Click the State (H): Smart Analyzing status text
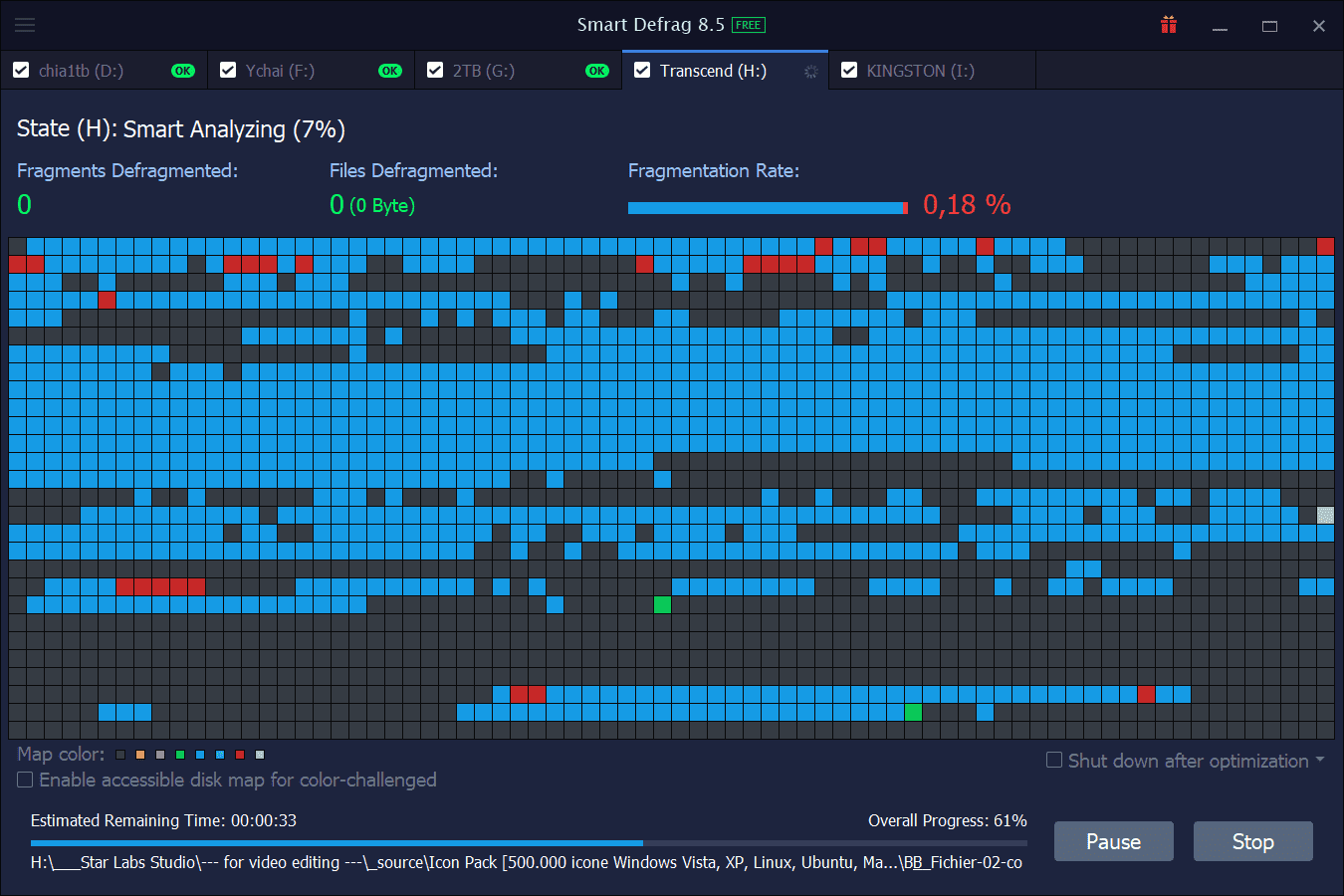This screenshot has width=1344, height=896. (x=181, y=129)
